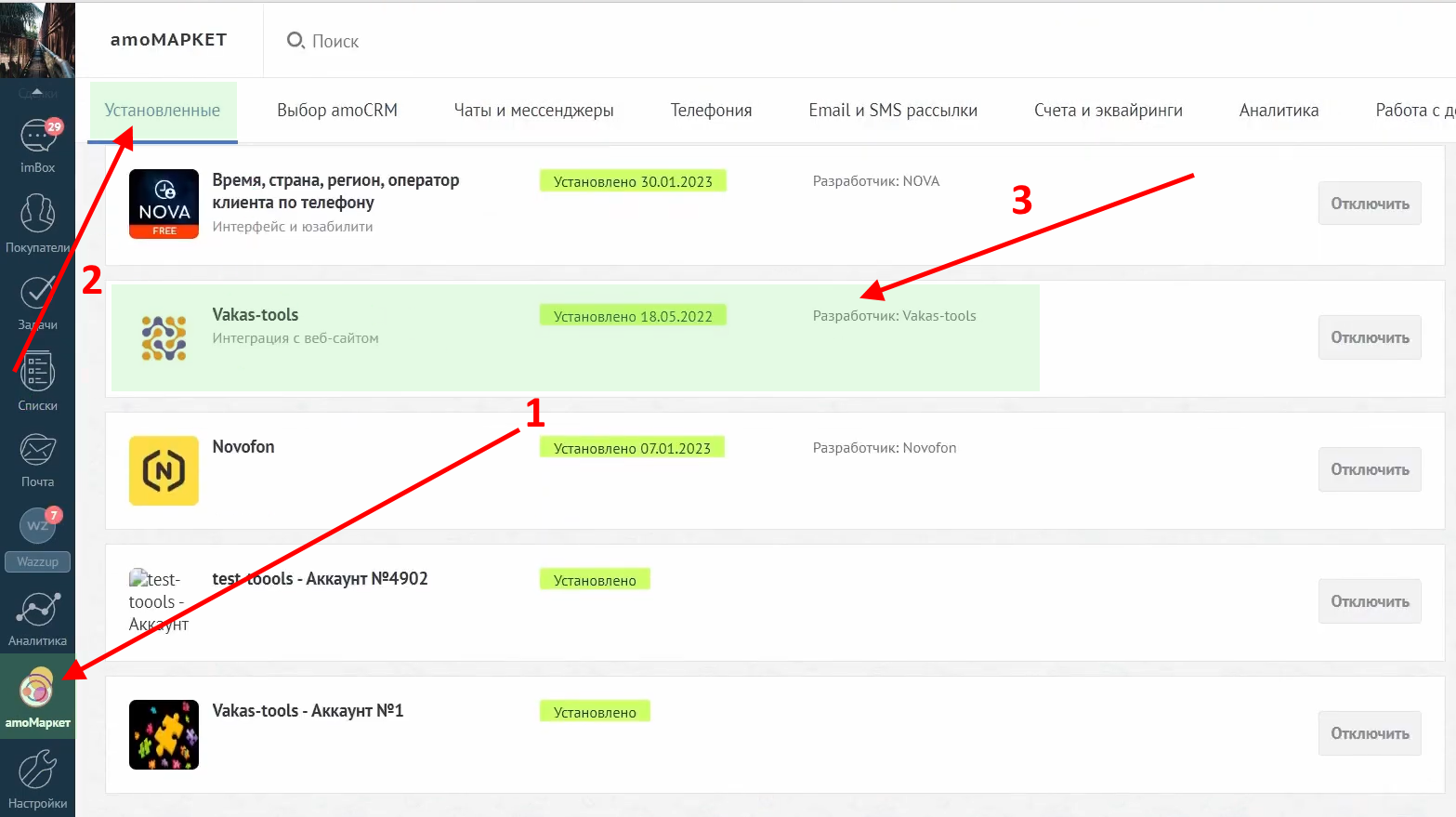Open the Аналитика category tab
1456x817 pixels.
pos(1279,111)
